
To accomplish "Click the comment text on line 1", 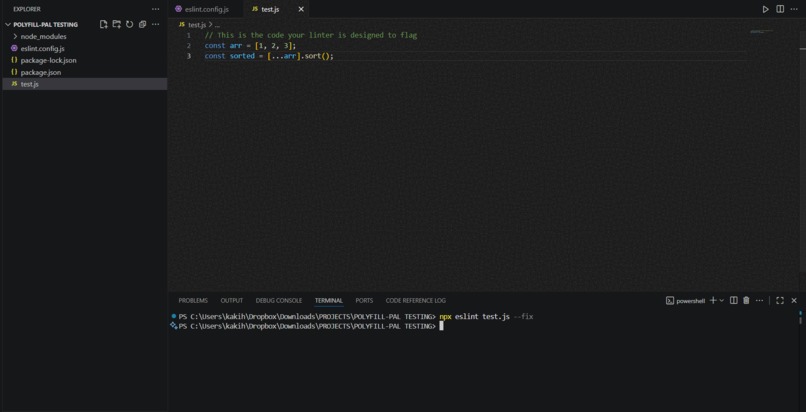I will (x=310, y=35).
